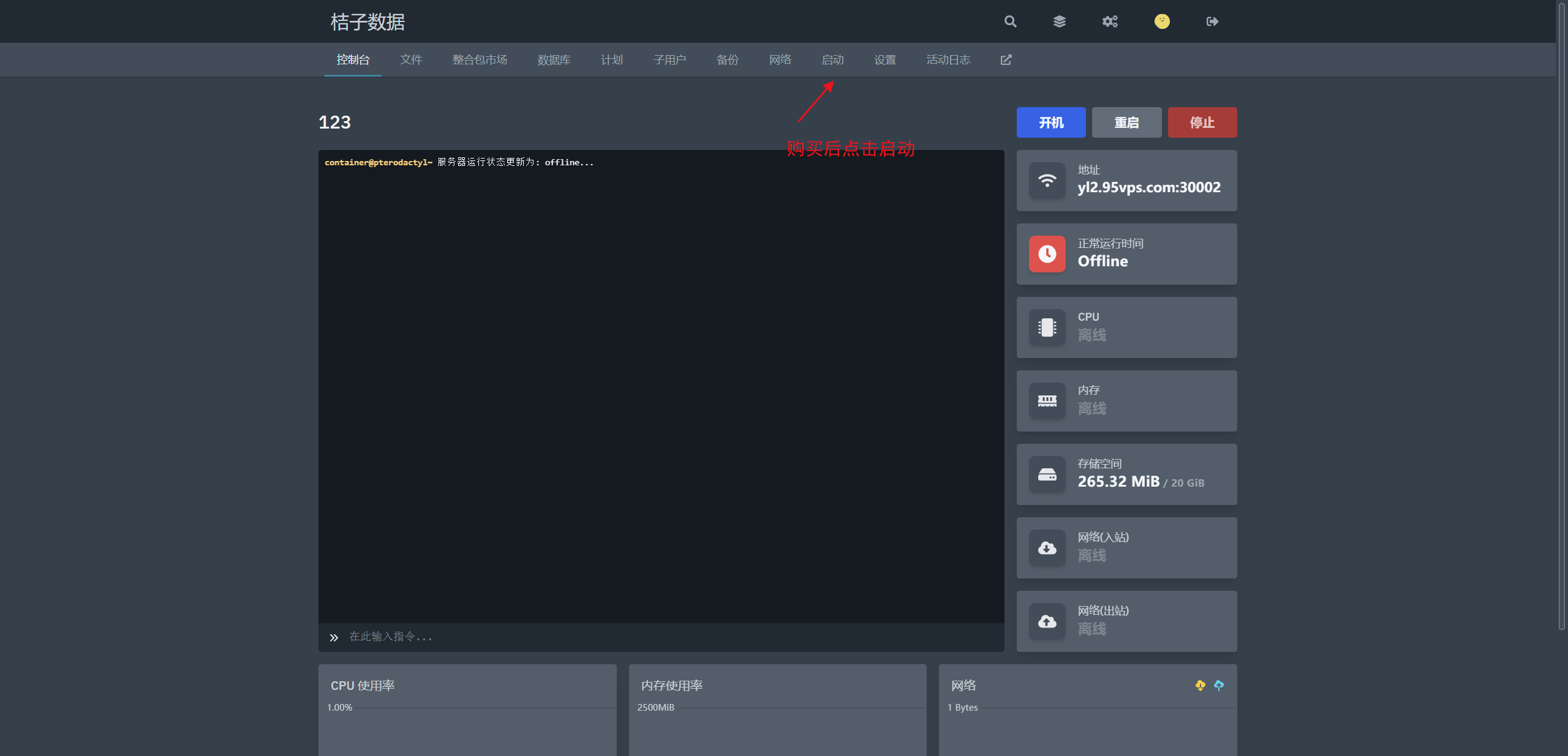Click the page vertical scrollbar

pyautogui.click(x=1562, y=315)
